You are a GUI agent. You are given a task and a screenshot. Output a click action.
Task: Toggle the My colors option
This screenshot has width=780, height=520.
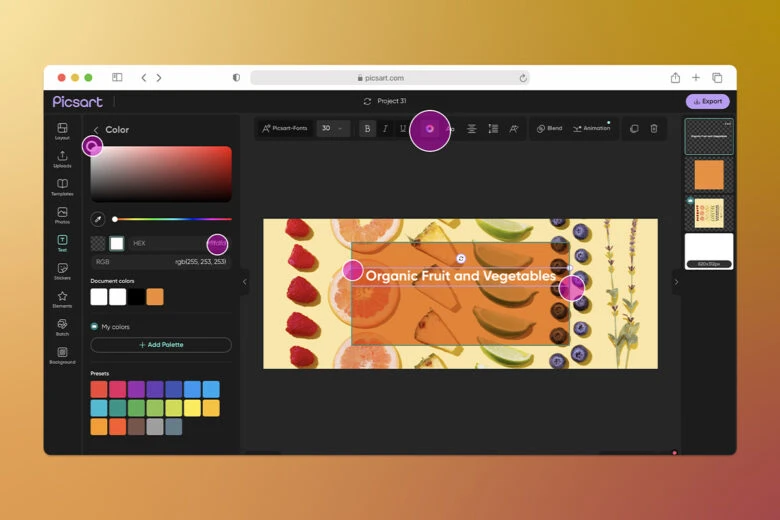point(94,326)
